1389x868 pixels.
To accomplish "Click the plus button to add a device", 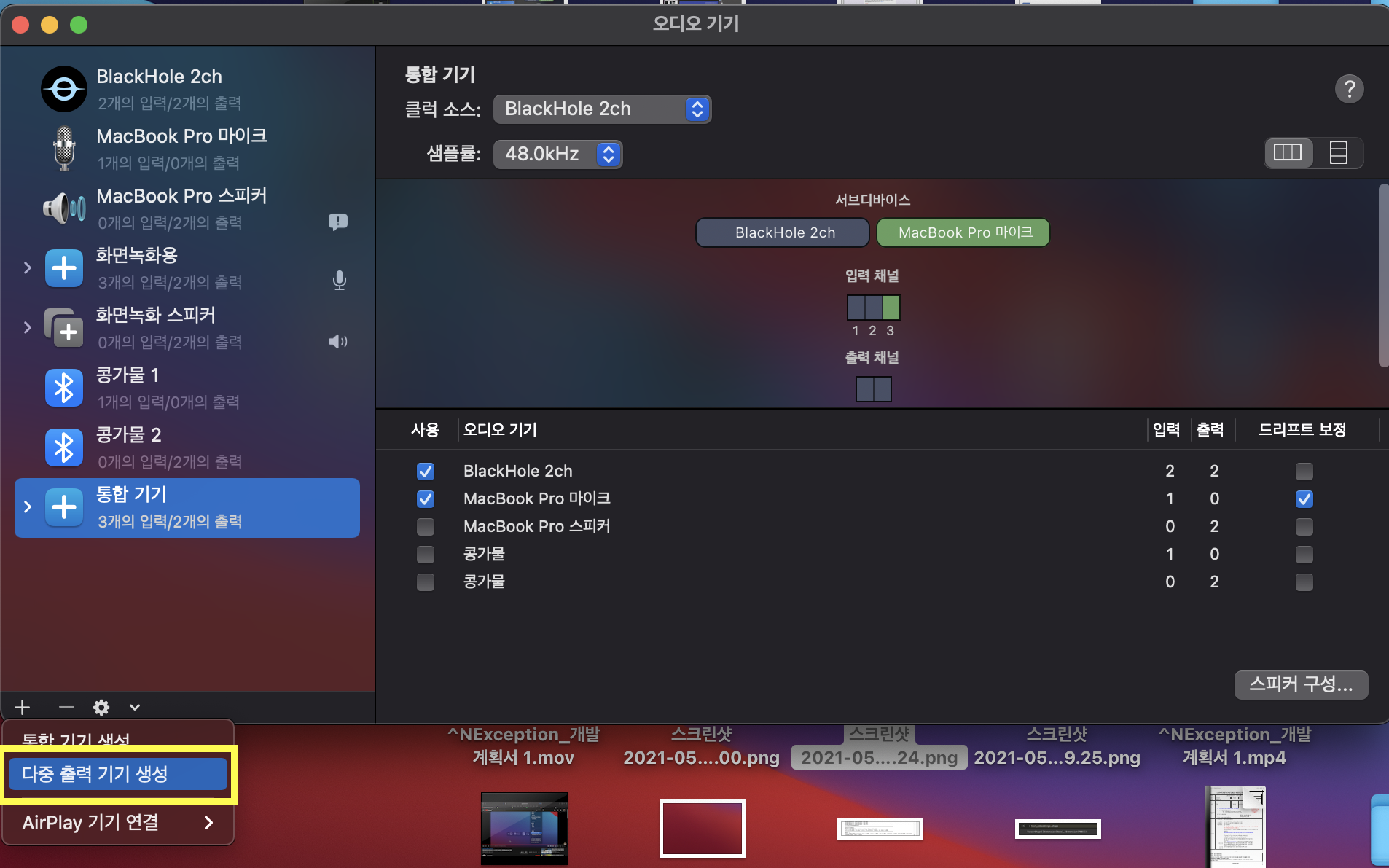I will (x=23, y=707).
